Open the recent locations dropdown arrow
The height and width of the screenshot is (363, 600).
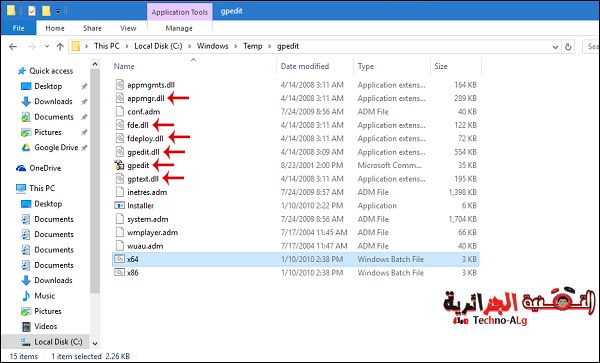47,46
